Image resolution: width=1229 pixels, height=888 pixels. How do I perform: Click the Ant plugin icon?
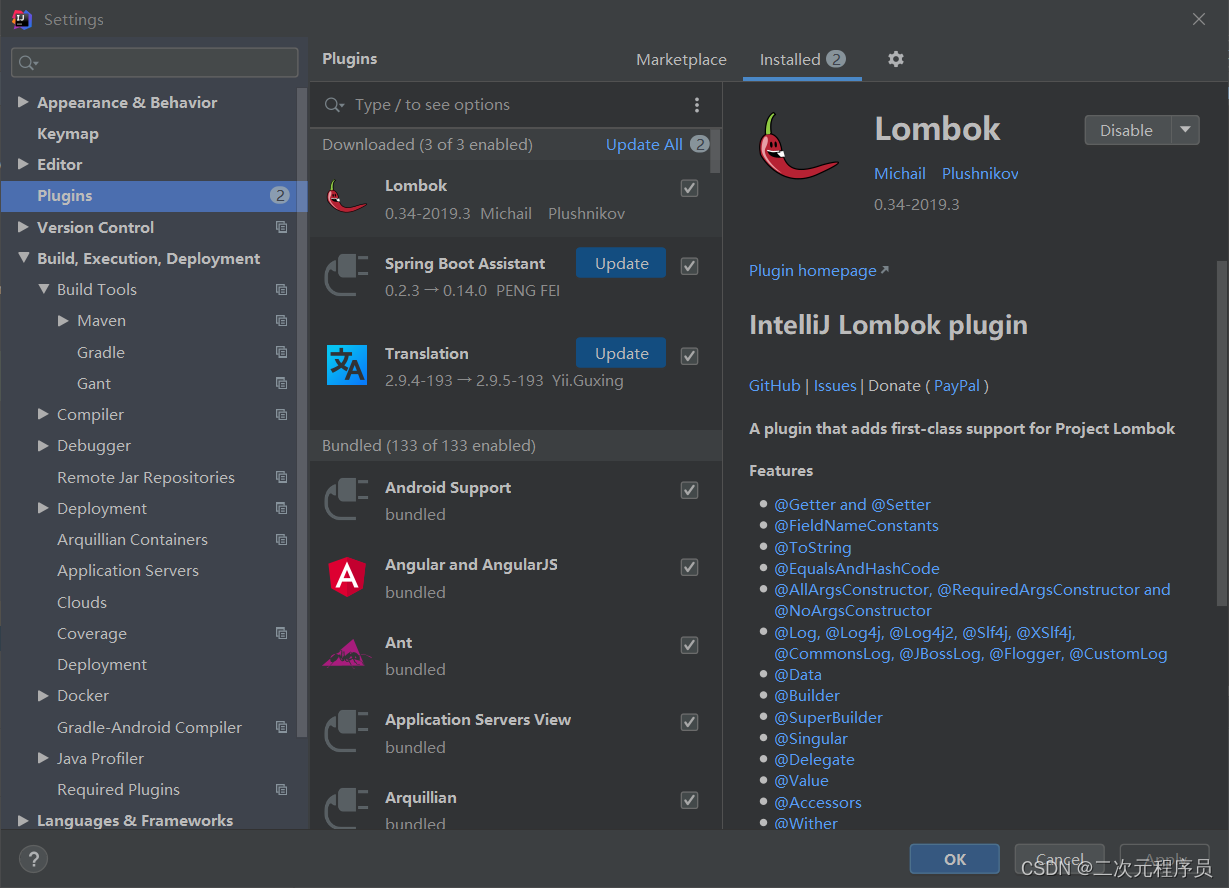pos(347,654)
